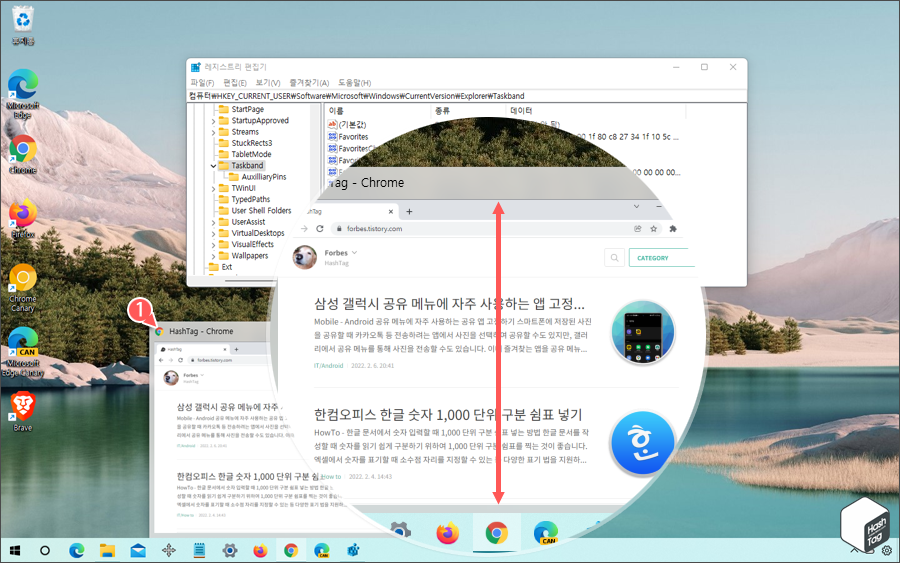Select the Taskband registry key
Screen dimensions: 900x563
(x=247, y=165)
